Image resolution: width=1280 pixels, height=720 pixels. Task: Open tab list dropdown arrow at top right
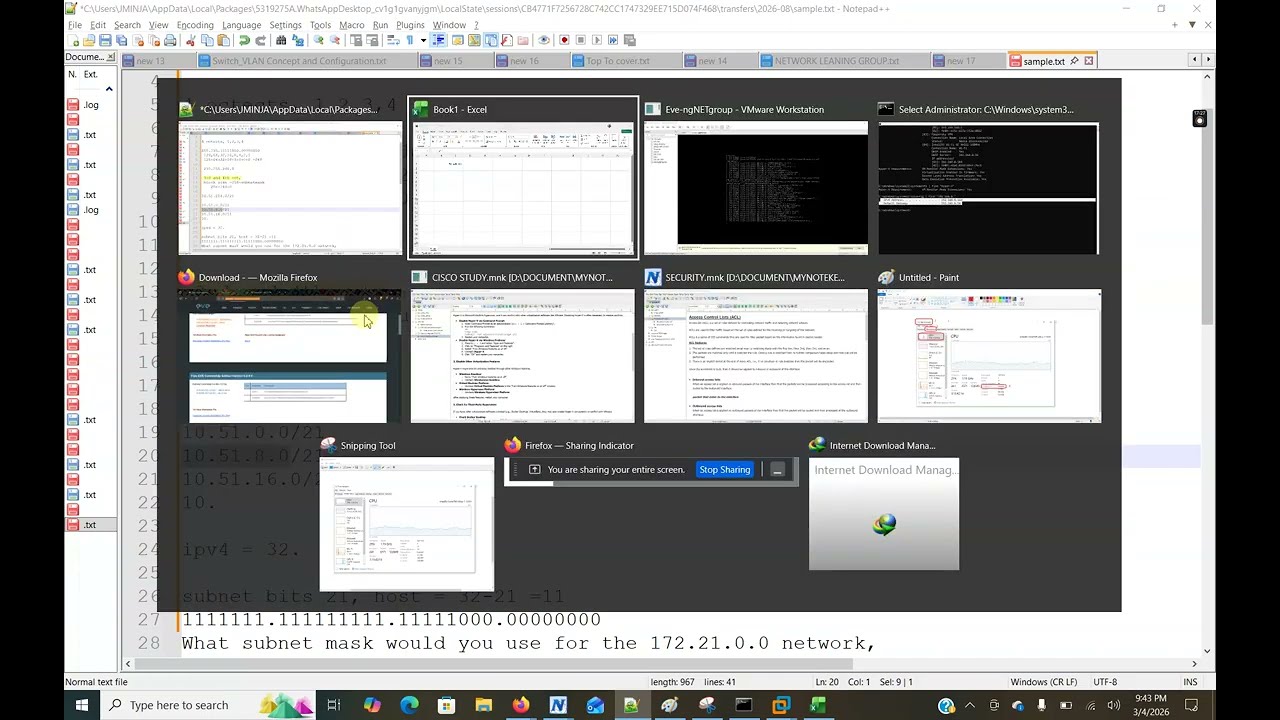pyautogui.click(x=1192, y=25)
